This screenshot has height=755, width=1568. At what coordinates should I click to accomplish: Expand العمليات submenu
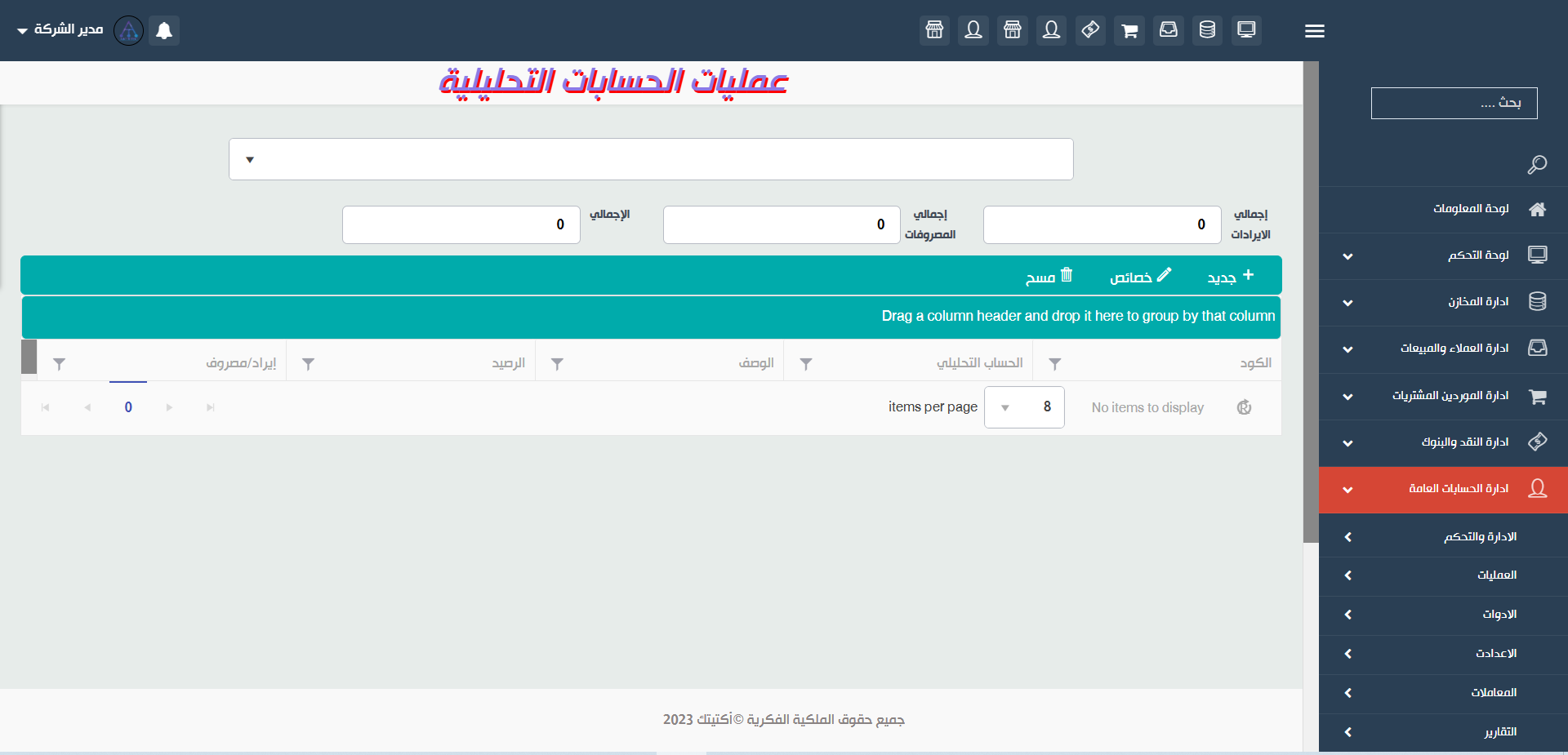pos(1443,575)
